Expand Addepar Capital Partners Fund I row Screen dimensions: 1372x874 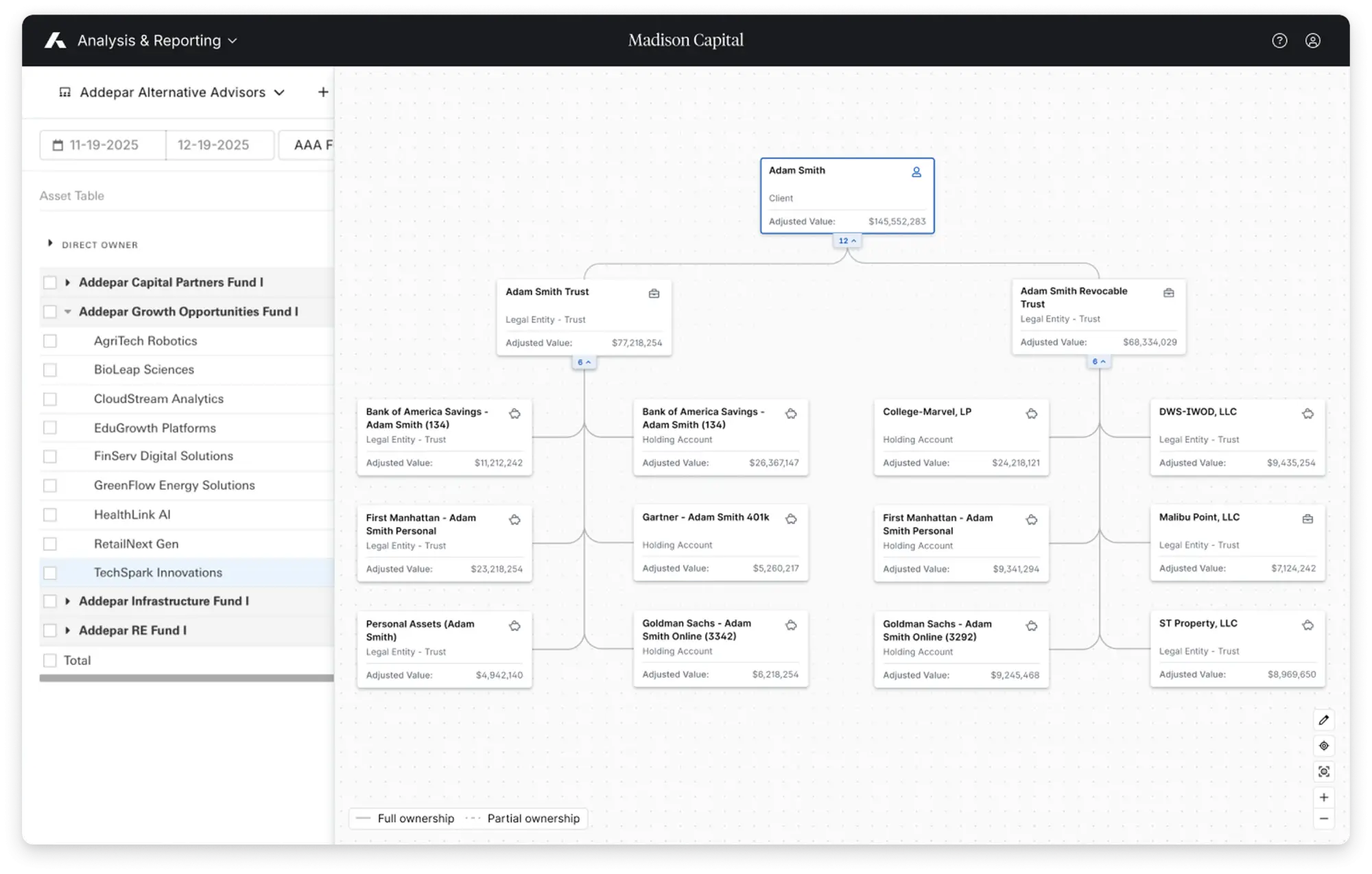tap(67, 283)
